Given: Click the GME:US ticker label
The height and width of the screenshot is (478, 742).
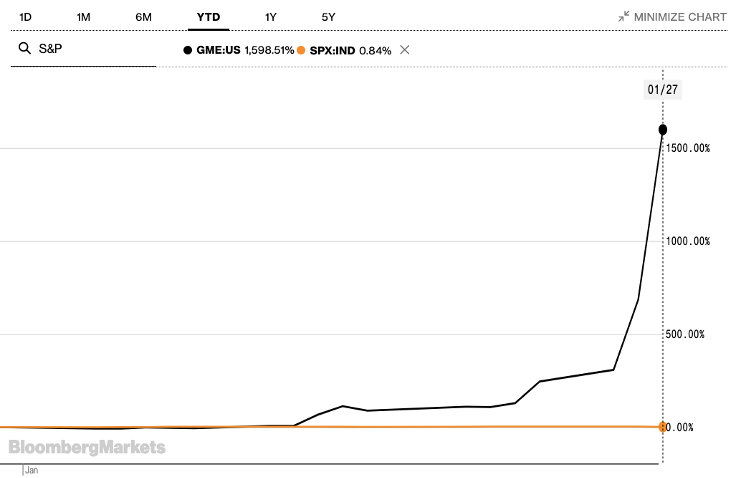Looking at the screenshot, I should click(x=218, y=50).
